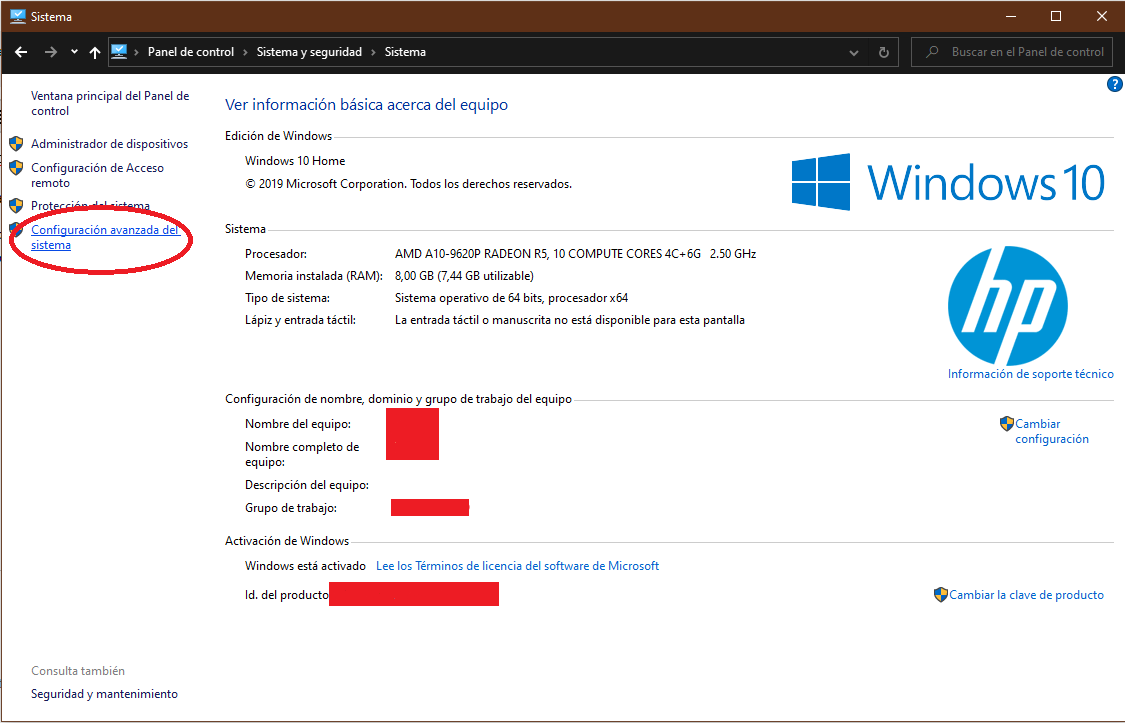This screenshot has width=1125, height=723.
Task: Open Ventana principal del Panel de control
Action: pyautogui.click(x=110, y=103)
